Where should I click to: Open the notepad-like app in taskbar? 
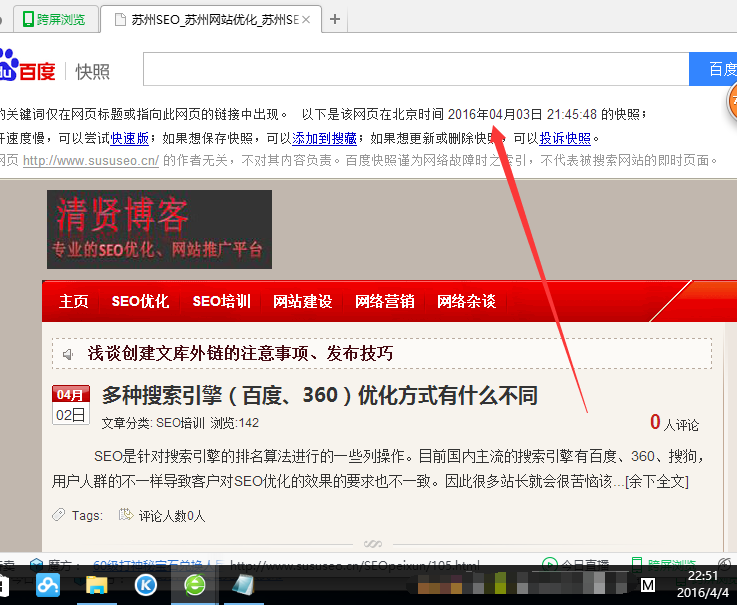243,584
